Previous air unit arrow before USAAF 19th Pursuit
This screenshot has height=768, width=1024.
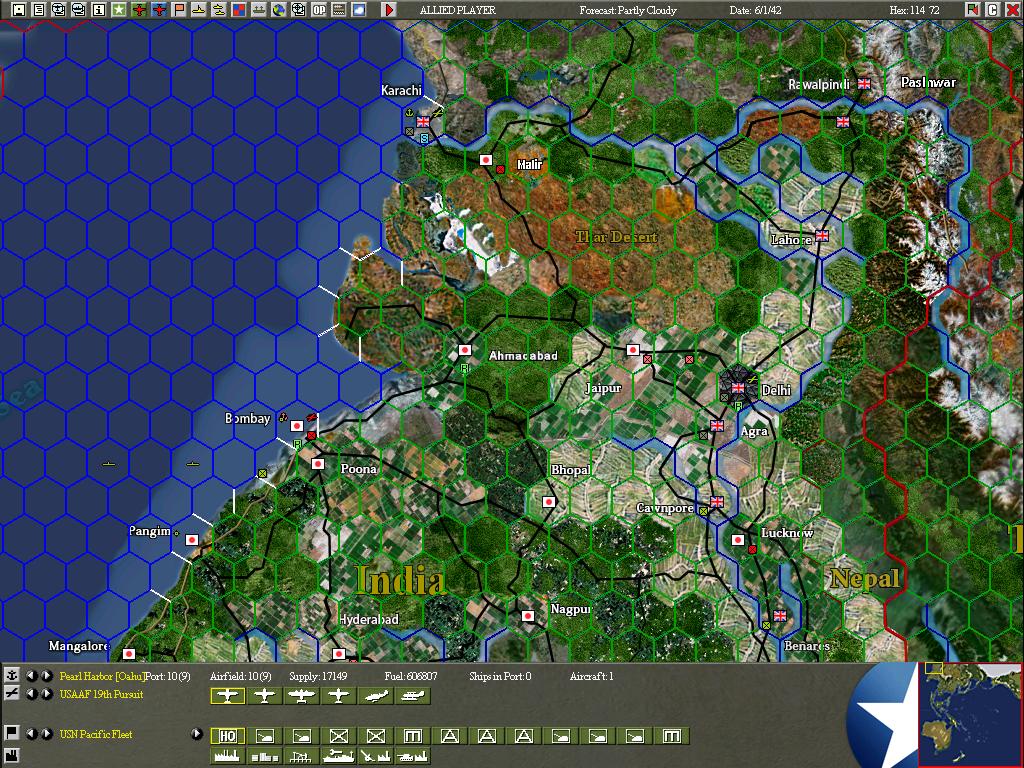pyautogui.click(x=31, y=694)
